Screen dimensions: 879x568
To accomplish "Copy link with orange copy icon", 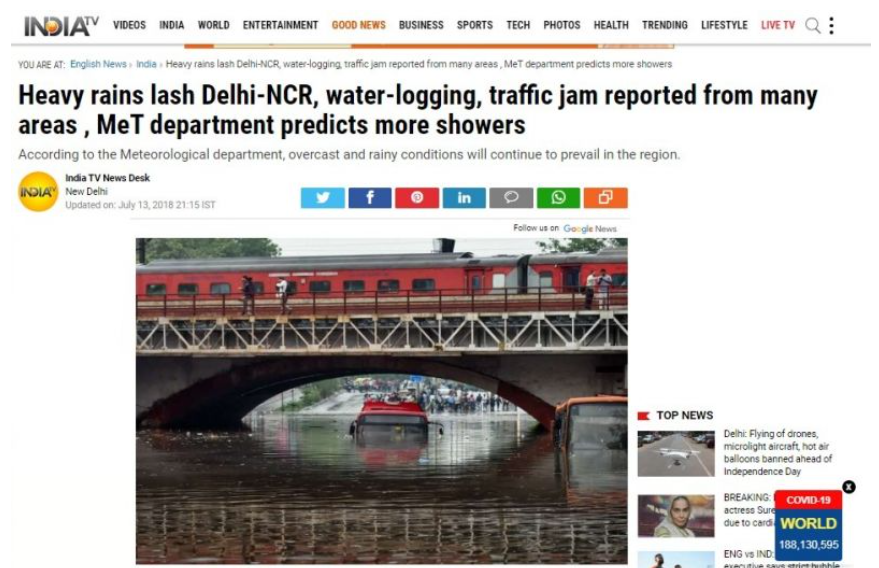I will [x=605, y=197].
